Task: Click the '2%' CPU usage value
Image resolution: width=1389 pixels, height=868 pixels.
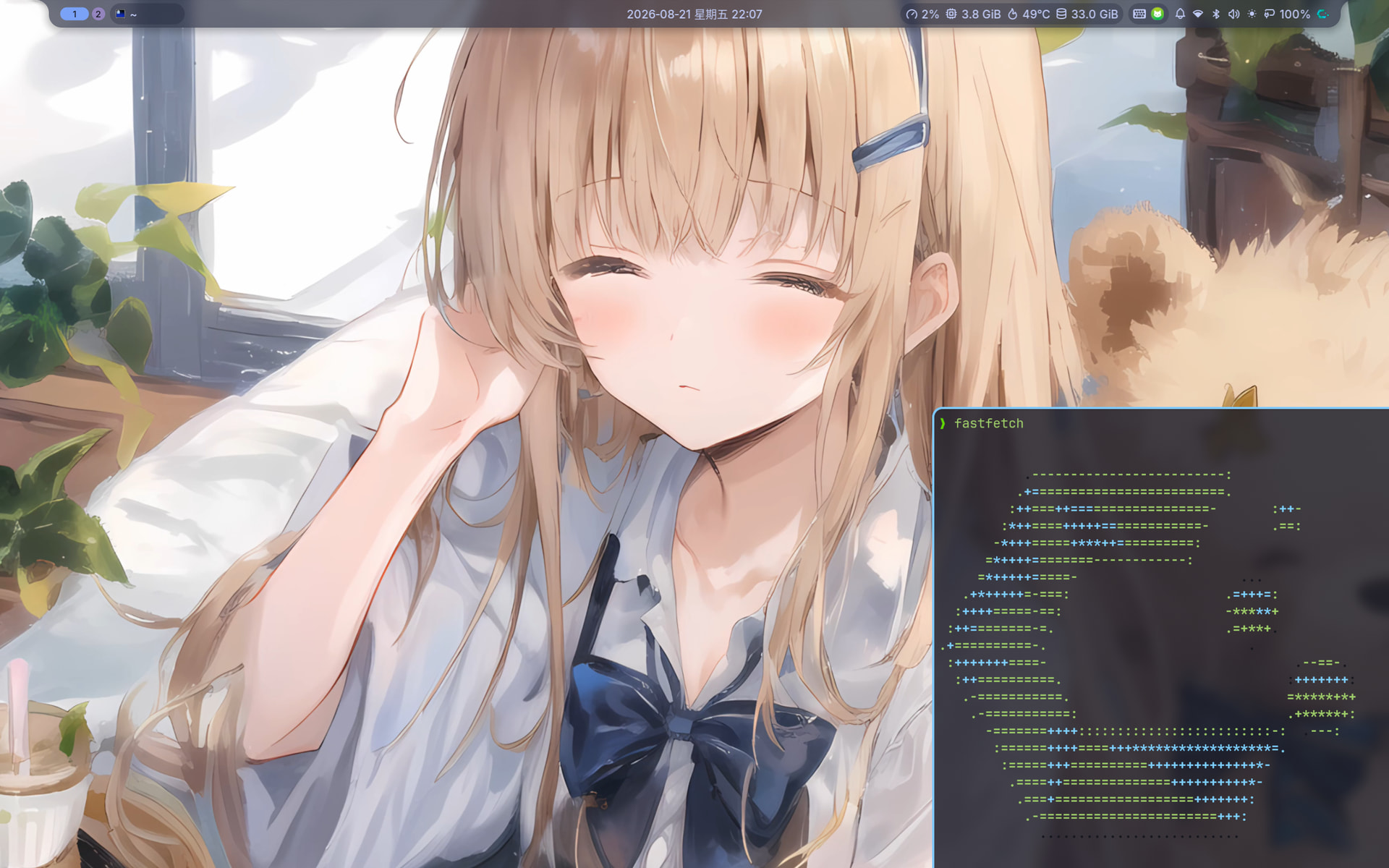Action: tap(930, 14)
